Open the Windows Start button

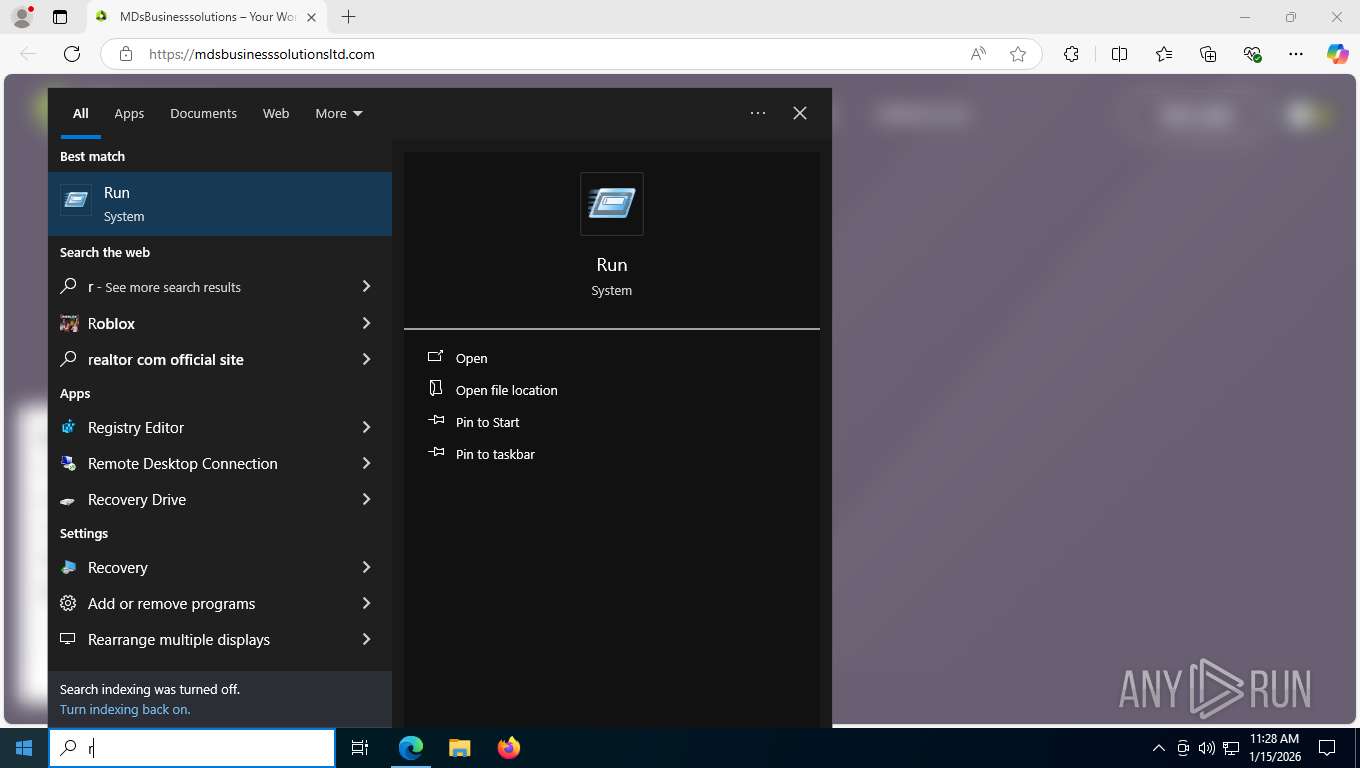pyautogui.click(x=24, y=748)
